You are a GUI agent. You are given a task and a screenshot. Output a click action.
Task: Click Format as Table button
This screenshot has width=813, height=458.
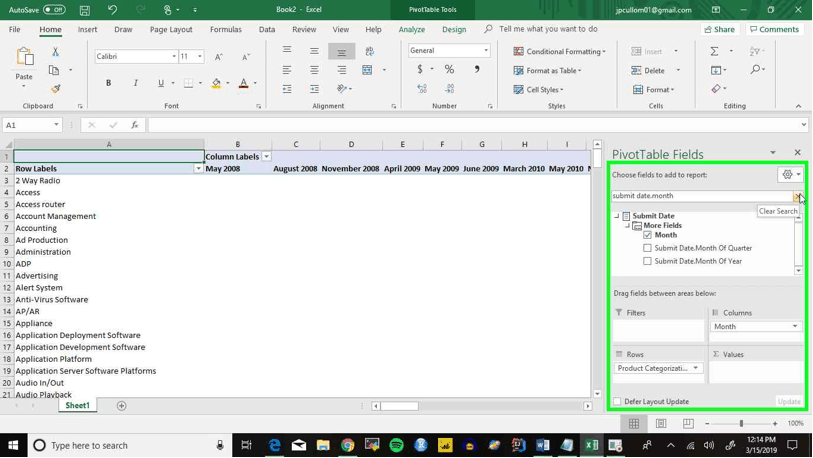coord(548,71)
